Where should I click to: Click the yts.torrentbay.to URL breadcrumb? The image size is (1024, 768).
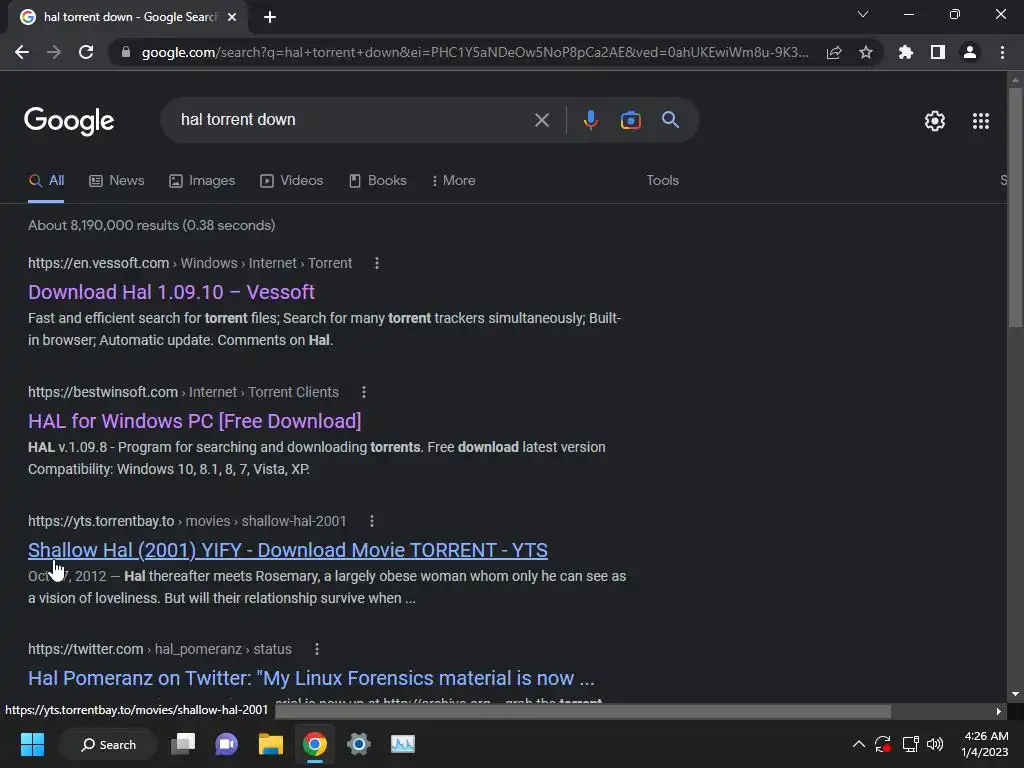point(187,521)
